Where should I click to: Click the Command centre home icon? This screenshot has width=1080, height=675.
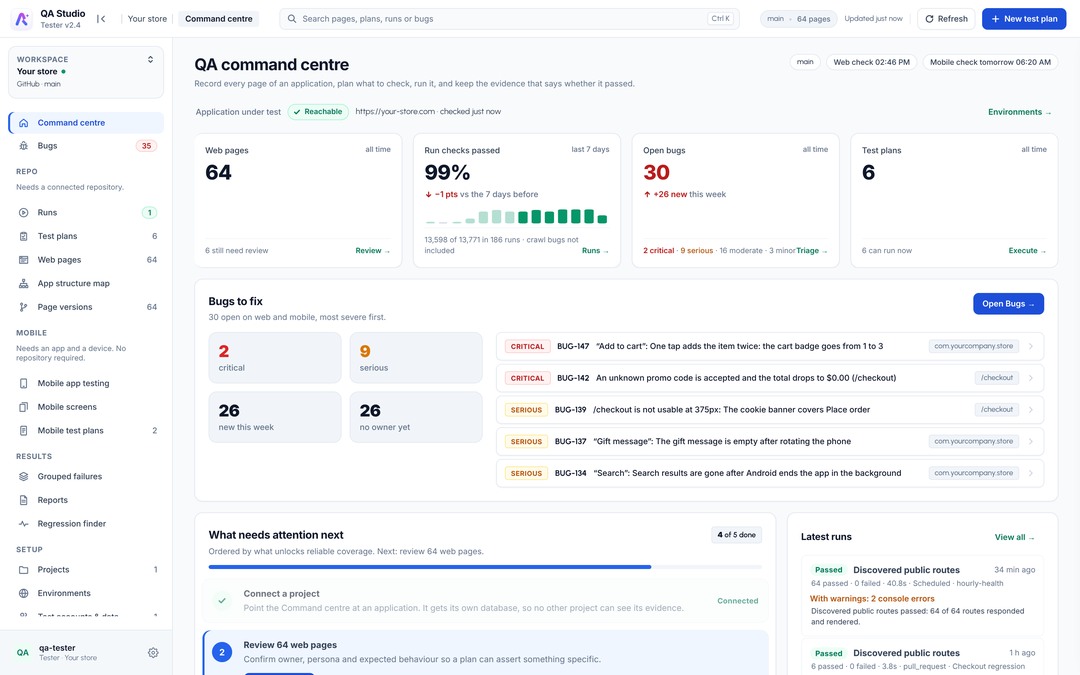click(23, 123)
